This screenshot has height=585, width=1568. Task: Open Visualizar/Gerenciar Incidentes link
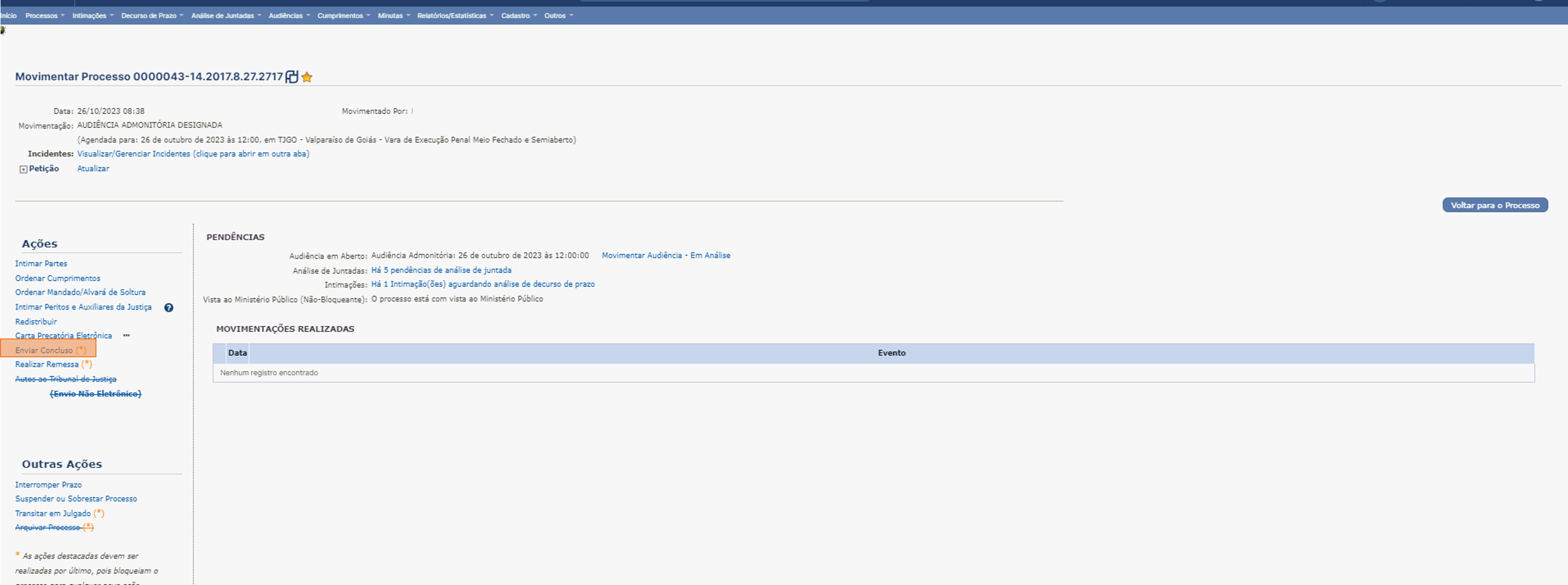coord(193,154)
